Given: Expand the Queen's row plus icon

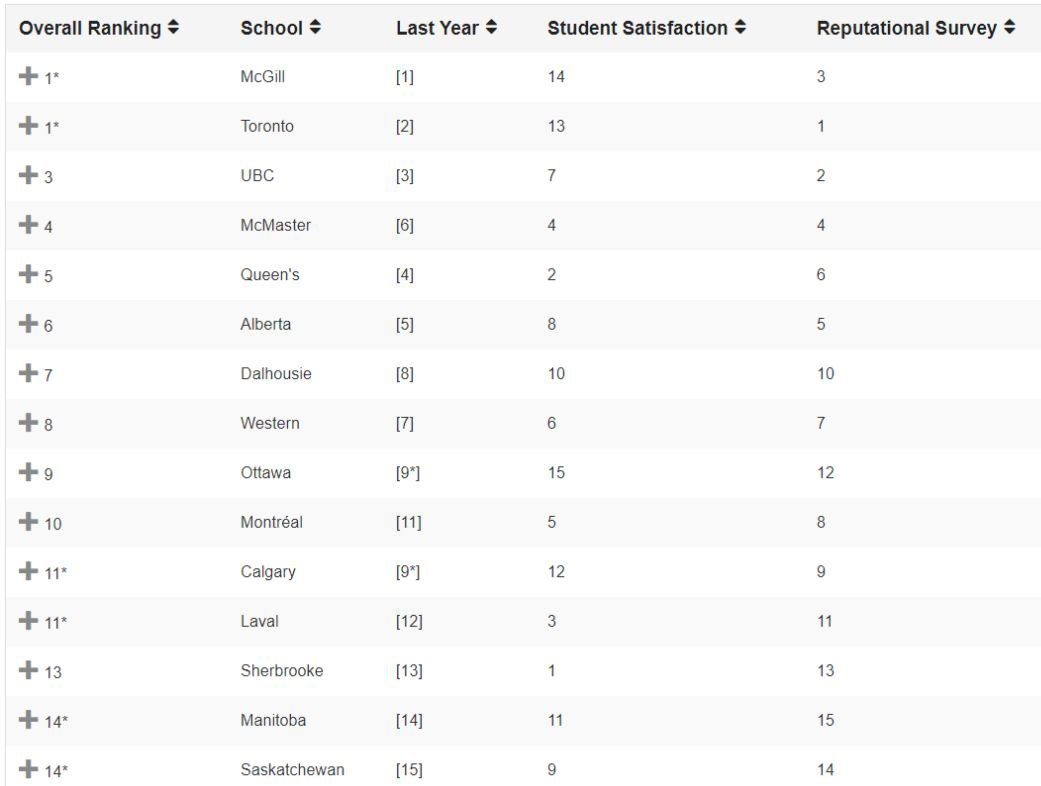Looking at the screenshot, I should [28, 274].
